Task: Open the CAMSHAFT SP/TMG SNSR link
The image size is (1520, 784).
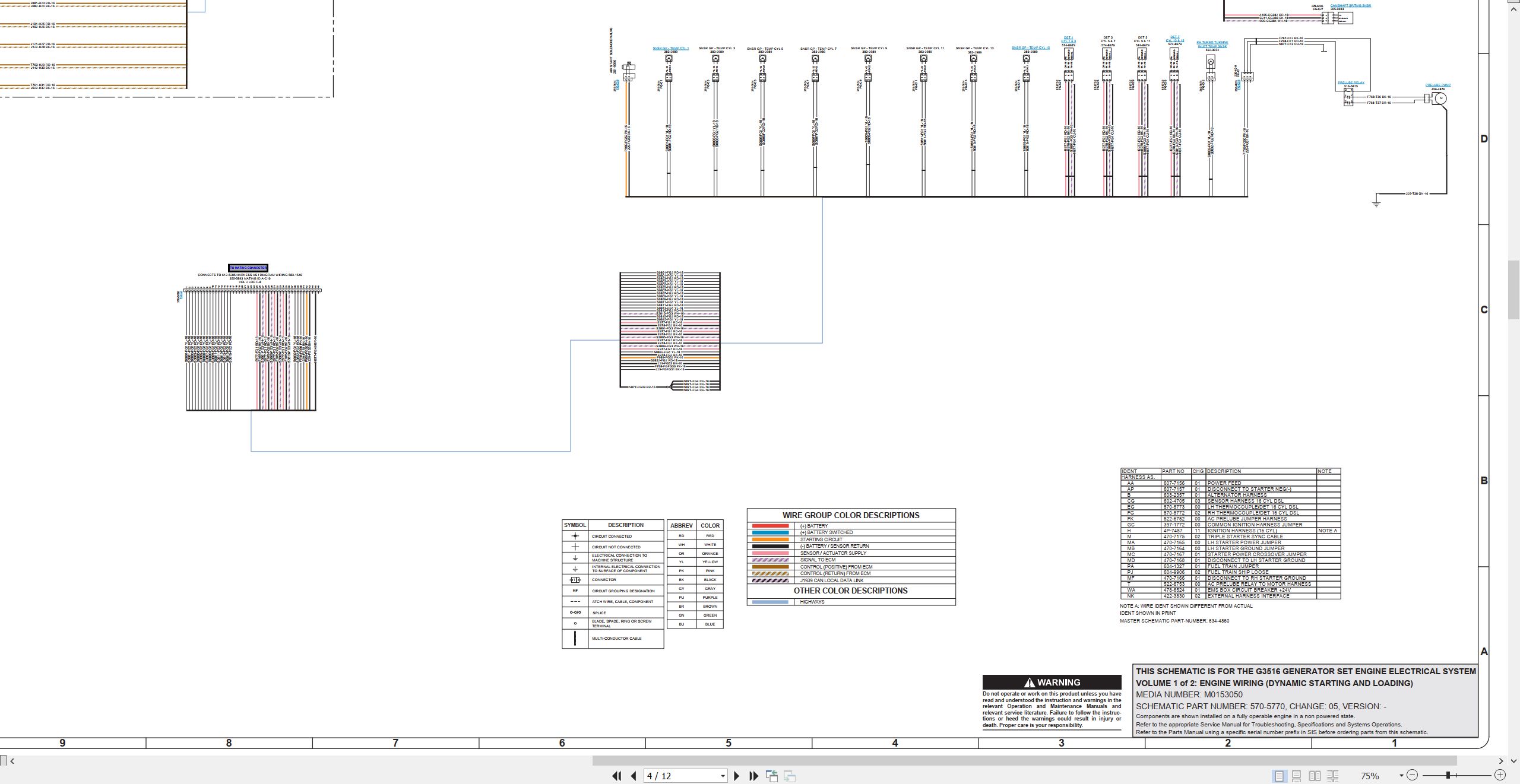Action: point(1351,5)
